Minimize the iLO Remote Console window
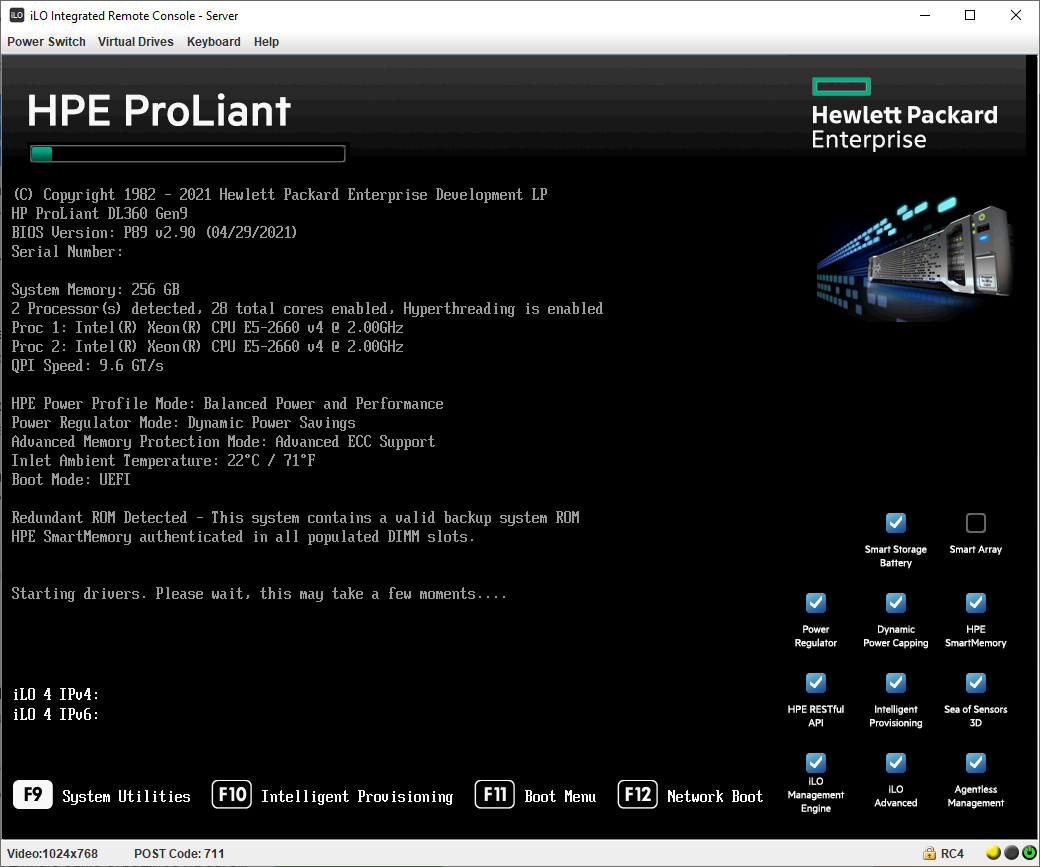Viewport: 1040px width, 867px height. pyautogui.click(x=925, y=15)
